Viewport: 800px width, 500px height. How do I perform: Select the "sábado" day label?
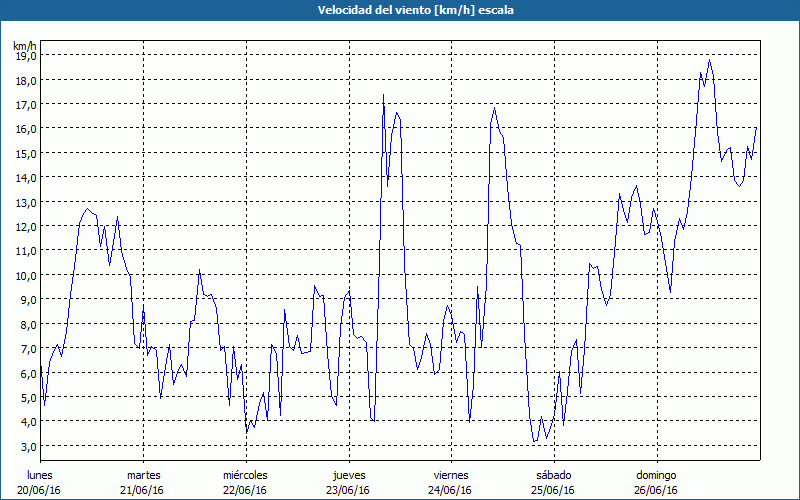click(553, 474)
